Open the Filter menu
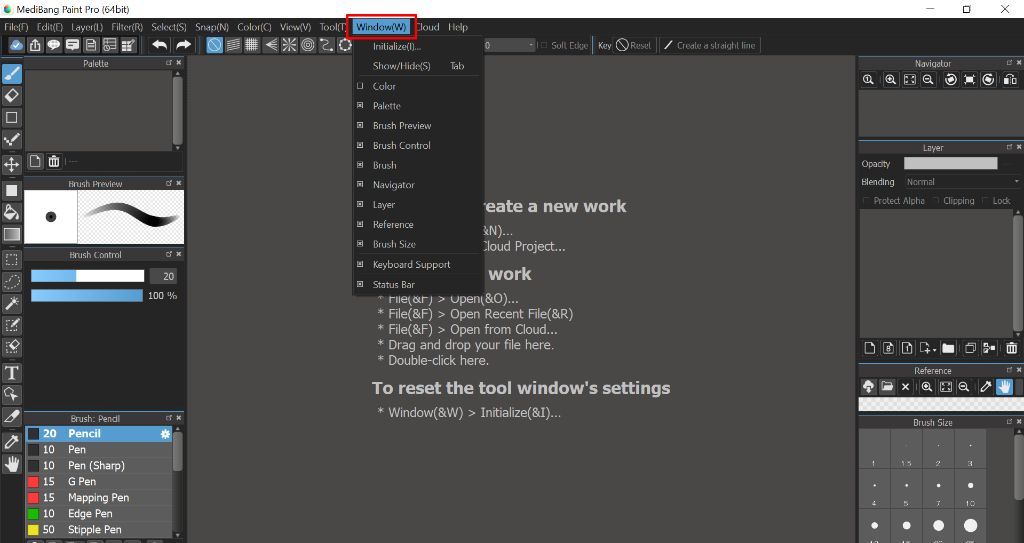Image resolution: width=1024 pixels, height=543 pixels. coord(127,27)
